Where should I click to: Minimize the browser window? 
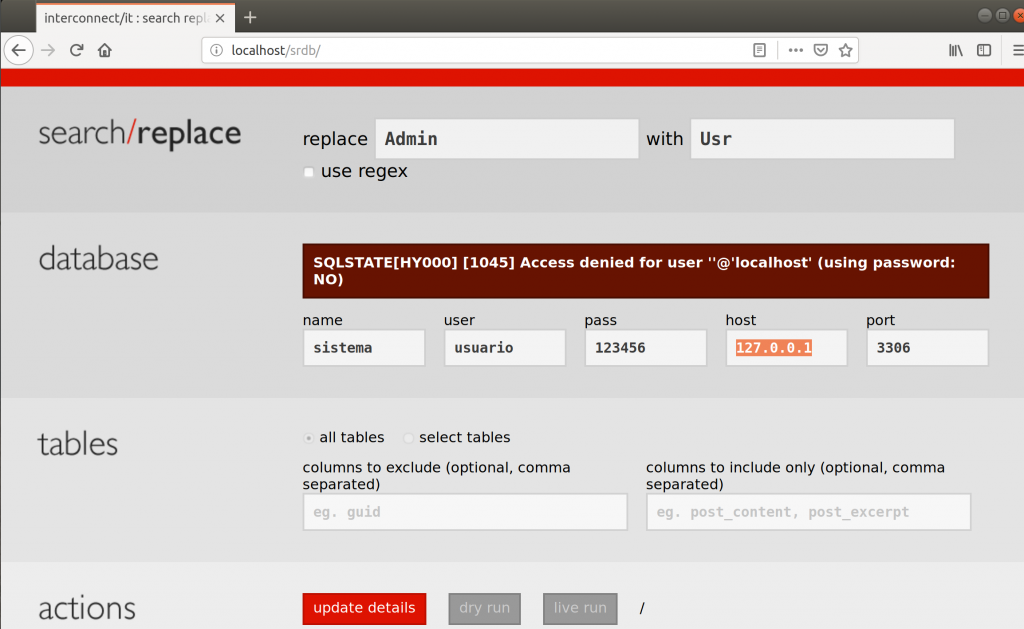click(x=985, y=16)
